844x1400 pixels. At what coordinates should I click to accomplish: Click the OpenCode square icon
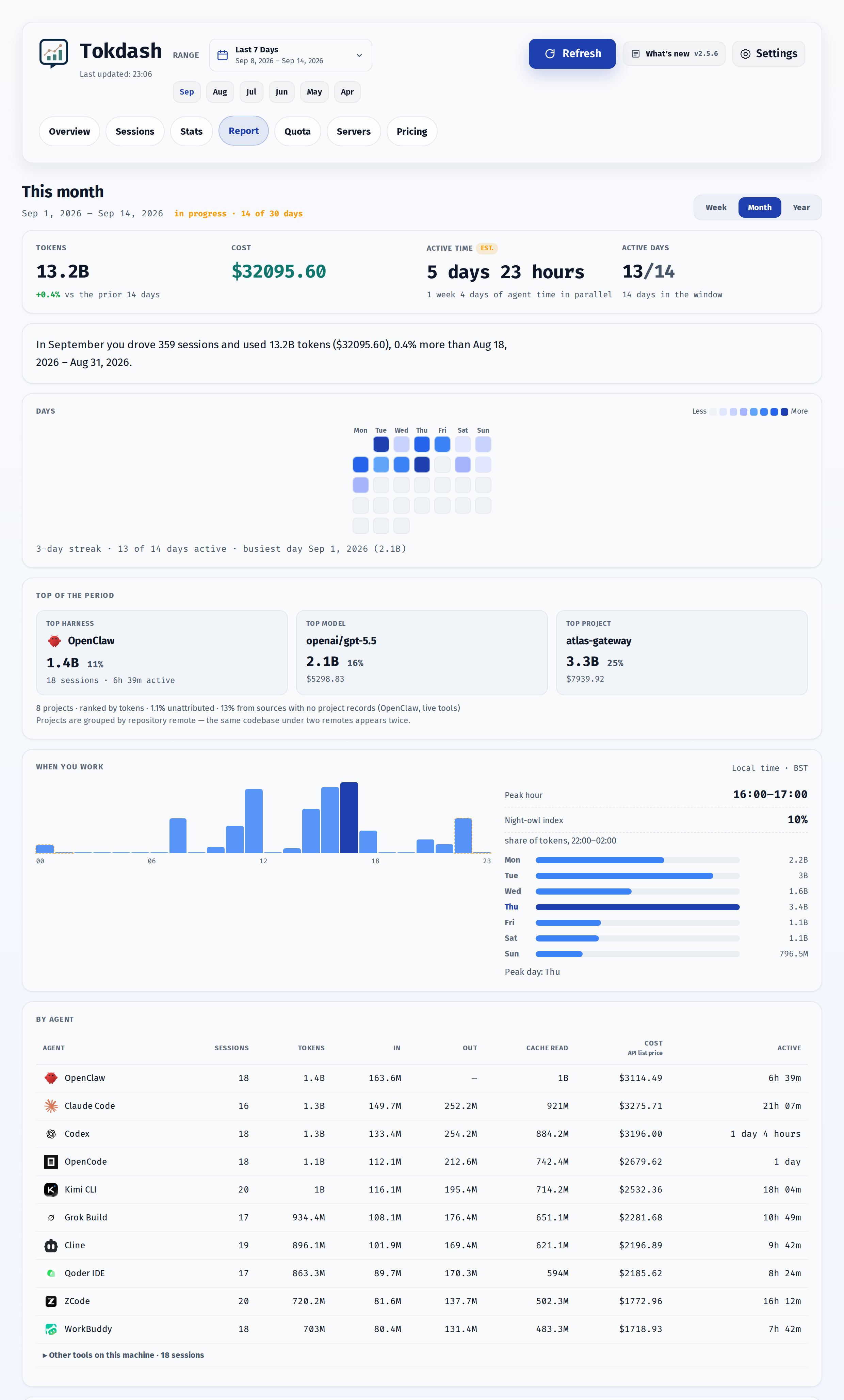coord(51,1161)
